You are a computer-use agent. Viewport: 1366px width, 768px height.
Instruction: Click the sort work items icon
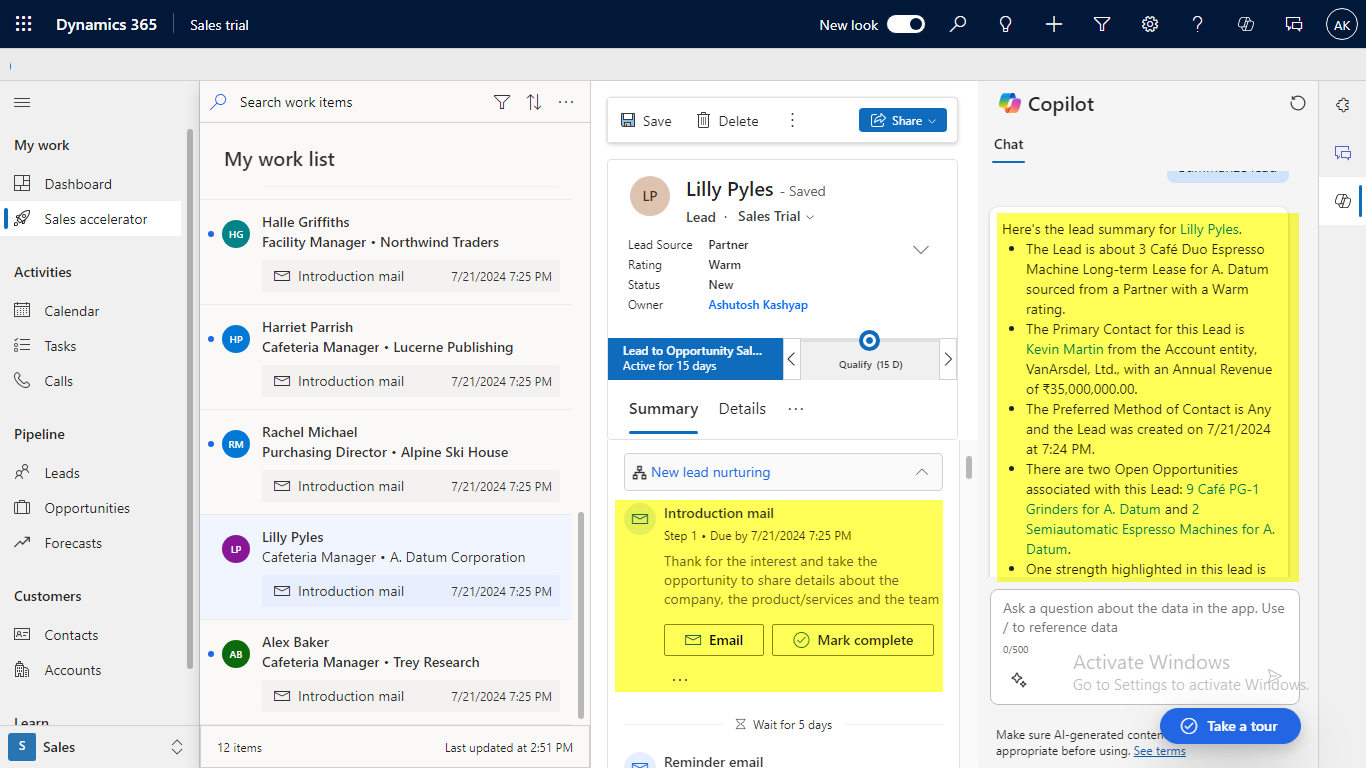click(x=534, y=102)
